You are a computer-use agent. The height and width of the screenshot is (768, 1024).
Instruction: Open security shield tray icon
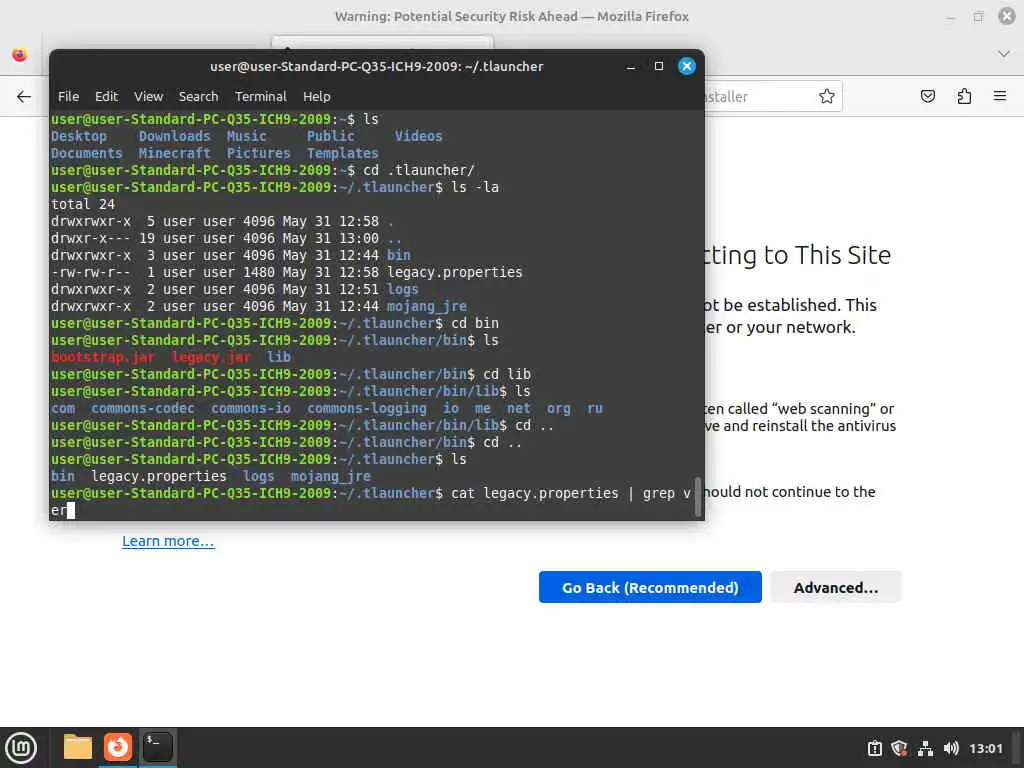(899, 748)
